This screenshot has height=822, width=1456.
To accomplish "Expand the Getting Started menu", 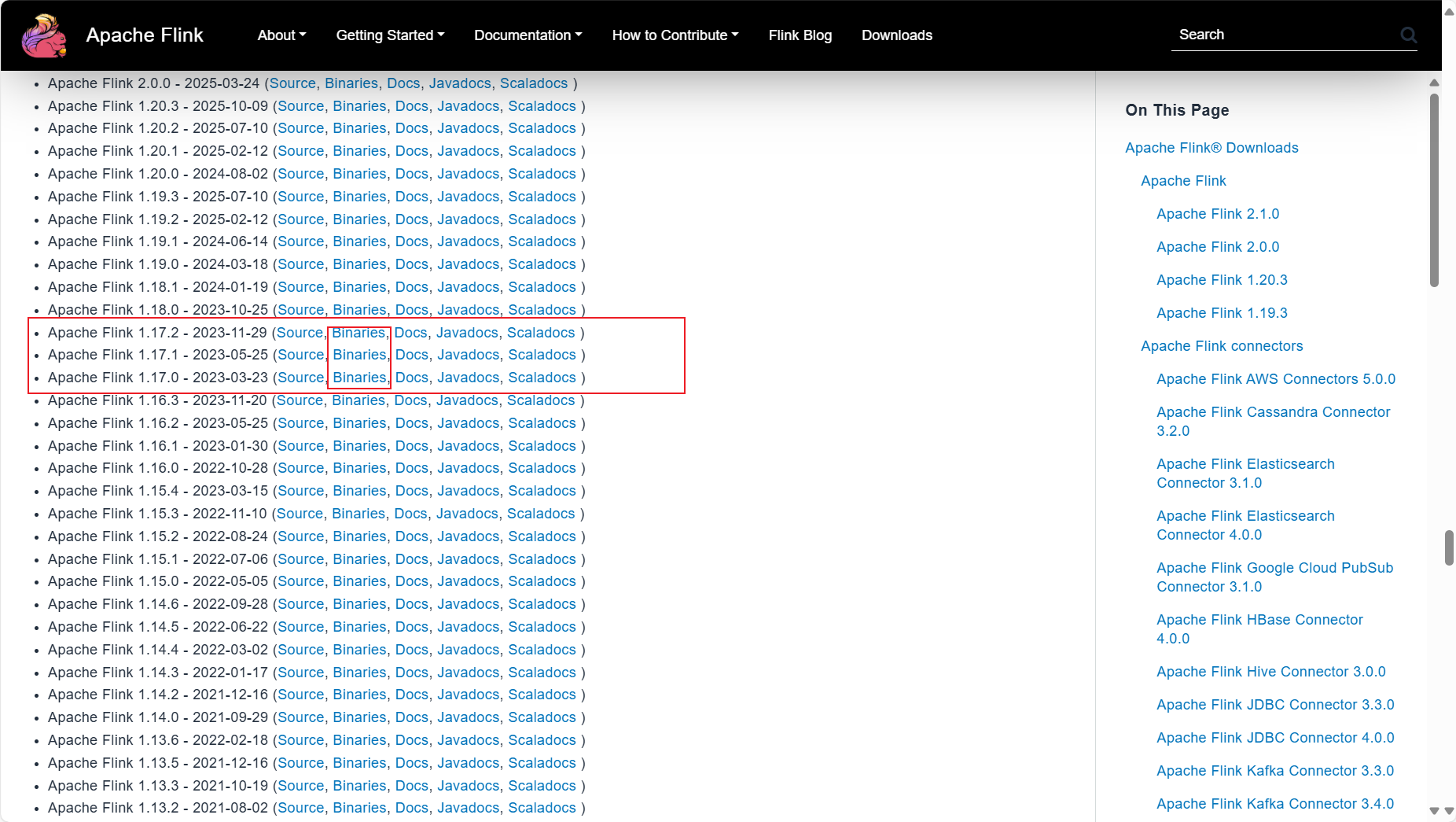I will tap(390, 35).
